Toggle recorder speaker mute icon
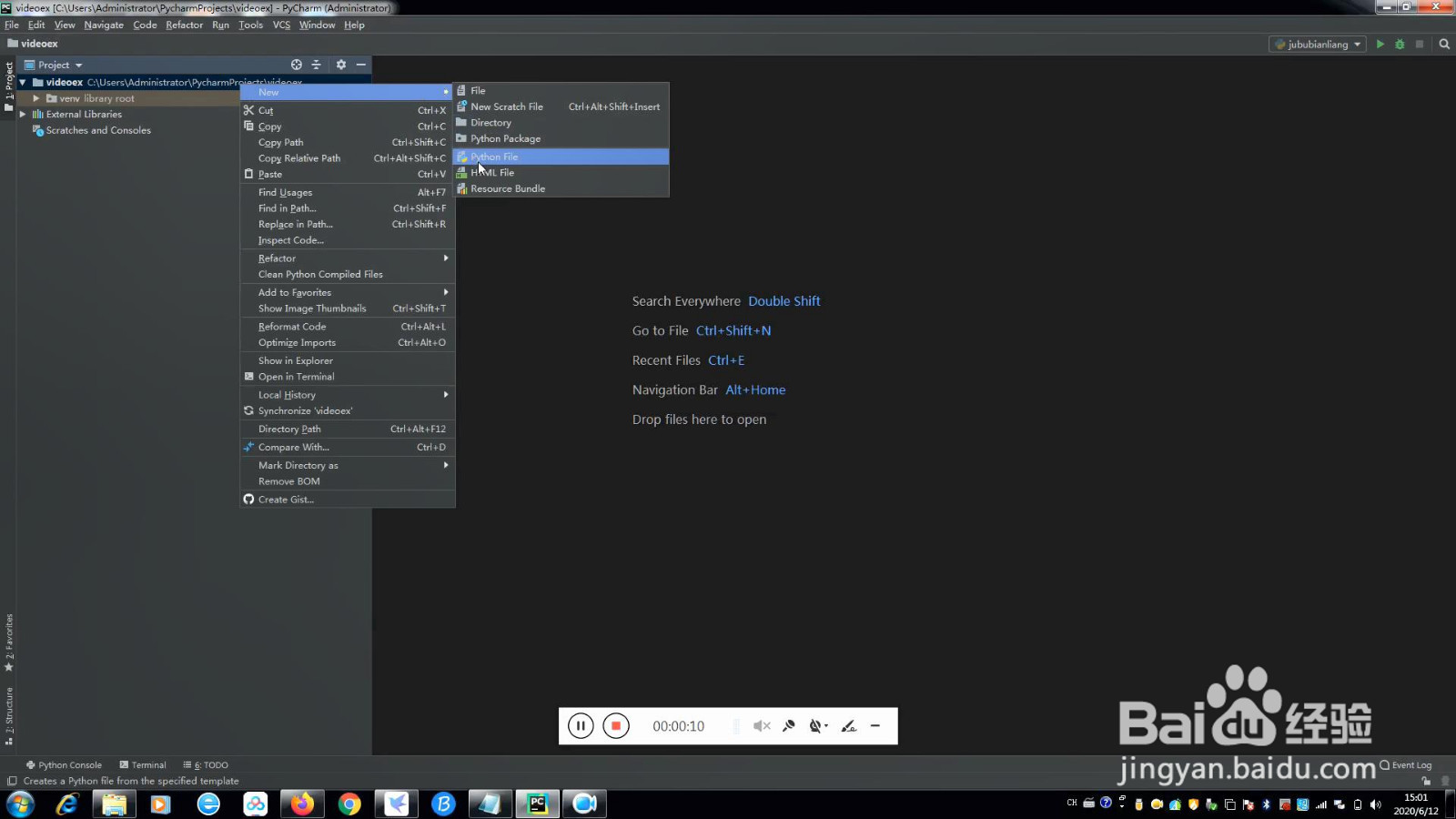 click(762, 726)
